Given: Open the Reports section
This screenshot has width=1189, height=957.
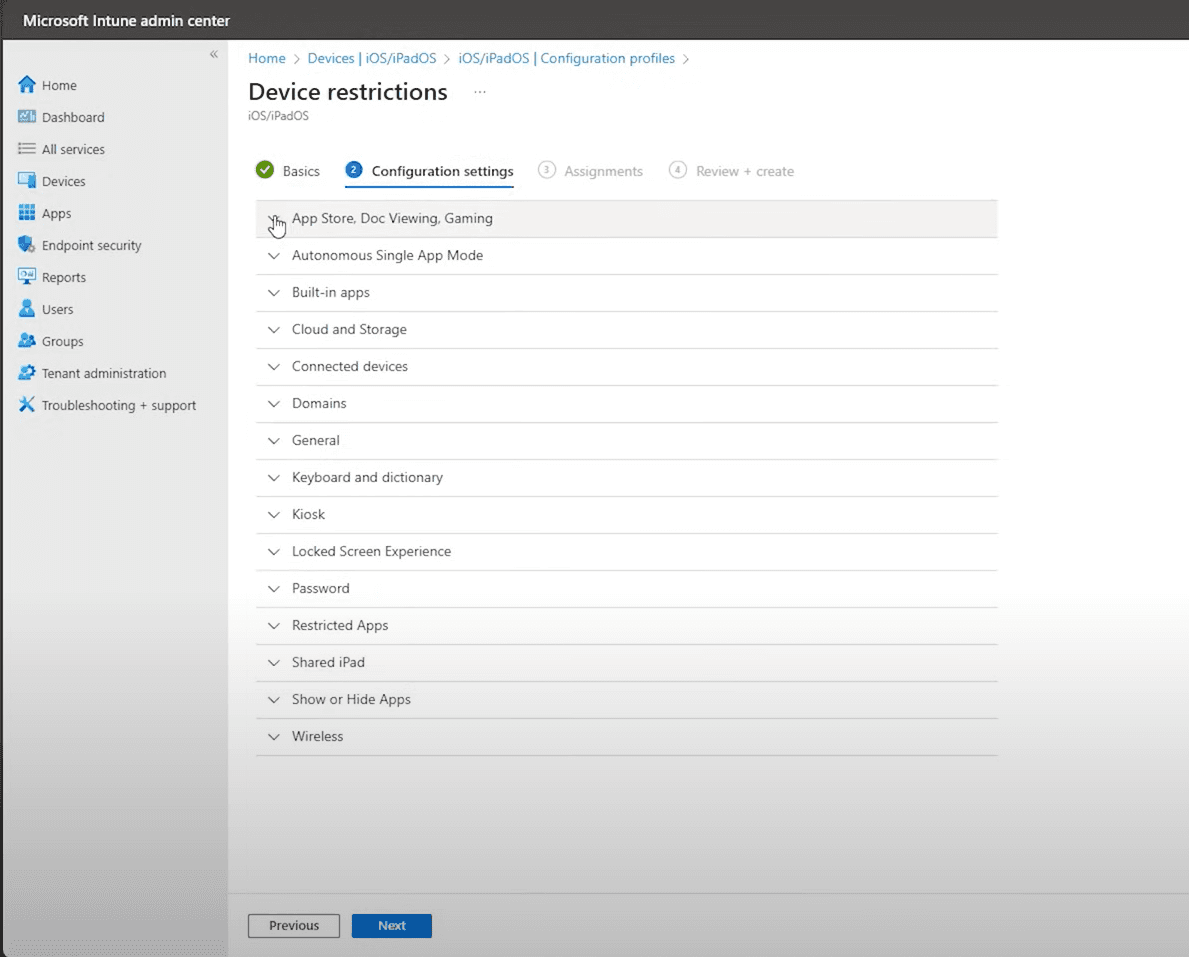Looking at the screenshot, I should 62,277.
